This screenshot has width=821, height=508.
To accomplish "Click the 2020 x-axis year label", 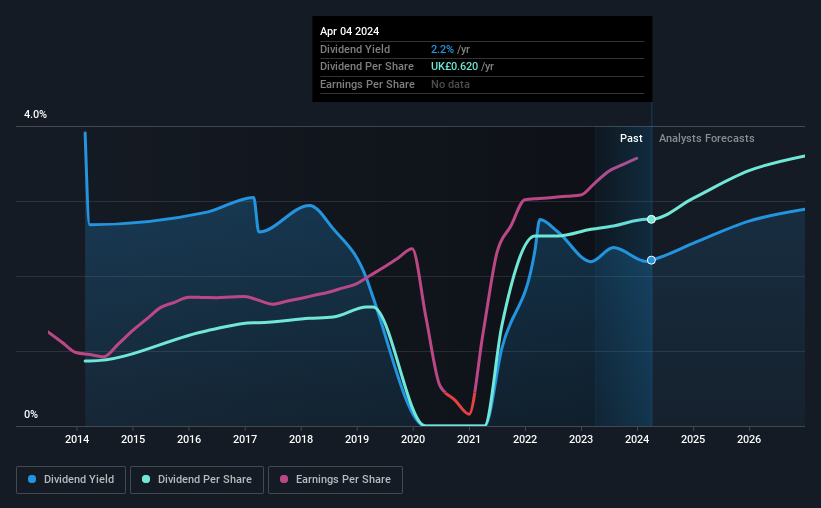I will [x=413, y=439].
